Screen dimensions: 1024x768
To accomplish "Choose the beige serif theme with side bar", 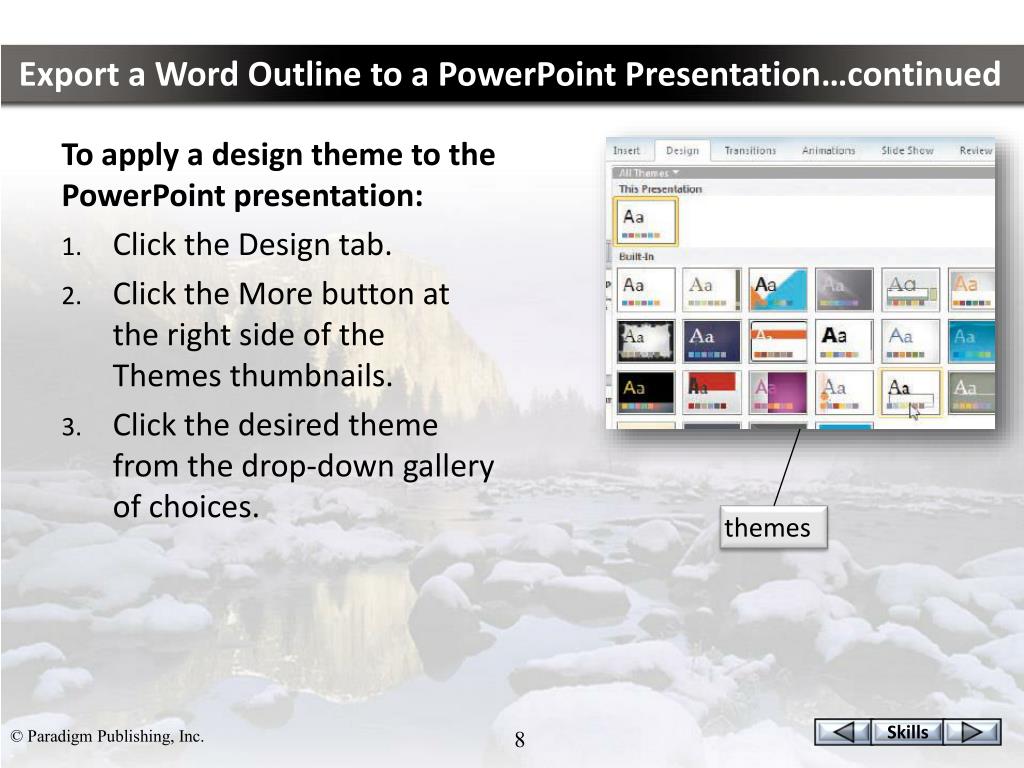I will (712, 289).
